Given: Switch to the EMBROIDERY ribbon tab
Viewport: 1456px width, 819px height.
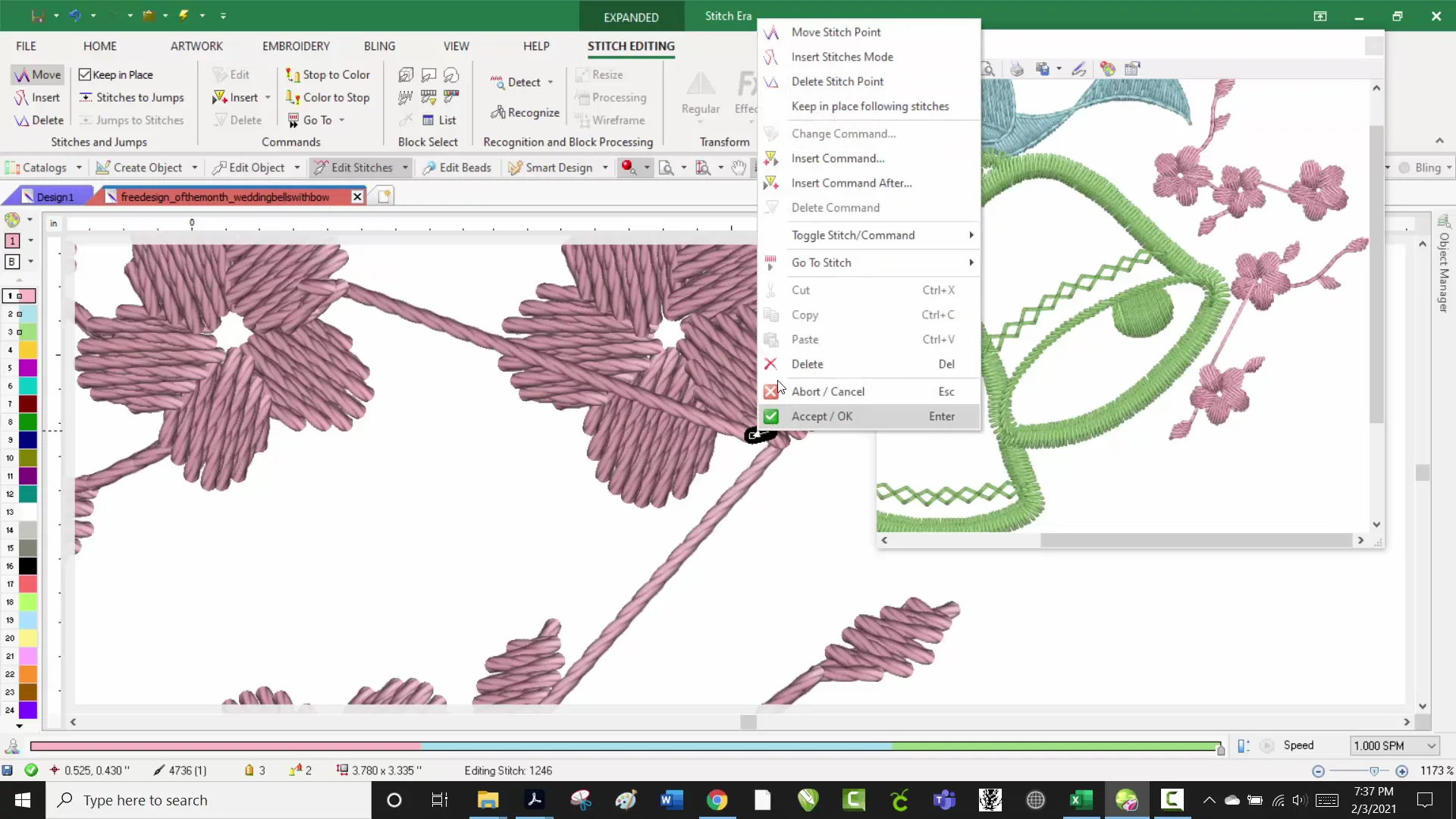Looking at the screenshot, I should click(296, 45).
